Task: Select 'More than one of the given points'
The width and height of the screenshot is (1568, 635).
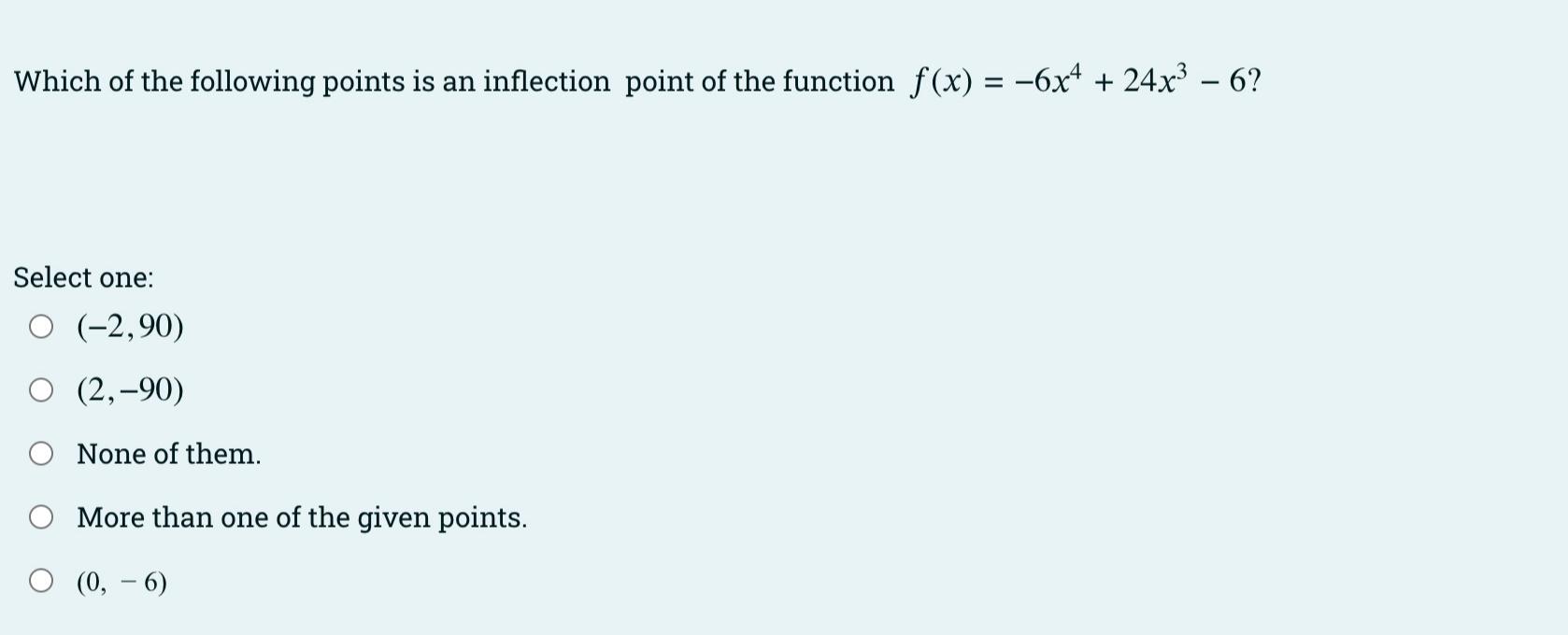Action: pyautogui.click(x=41, y=516)
